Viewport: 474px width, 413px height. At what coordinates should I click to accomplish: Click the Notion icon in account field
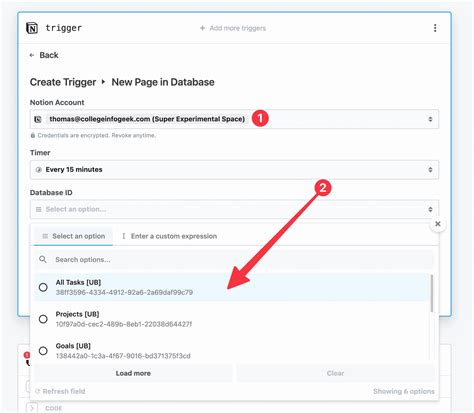point(38,119)
